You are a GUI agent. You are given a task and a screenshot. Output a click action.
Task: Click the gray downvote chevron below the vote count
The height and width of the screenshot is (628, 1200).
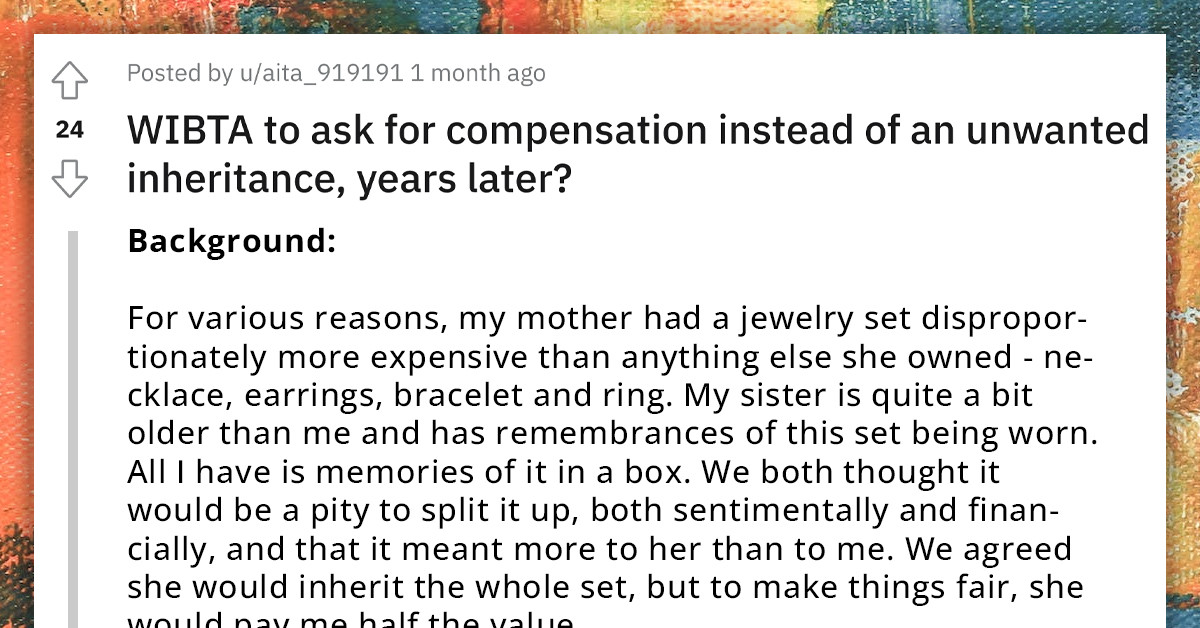coord(68,180)
